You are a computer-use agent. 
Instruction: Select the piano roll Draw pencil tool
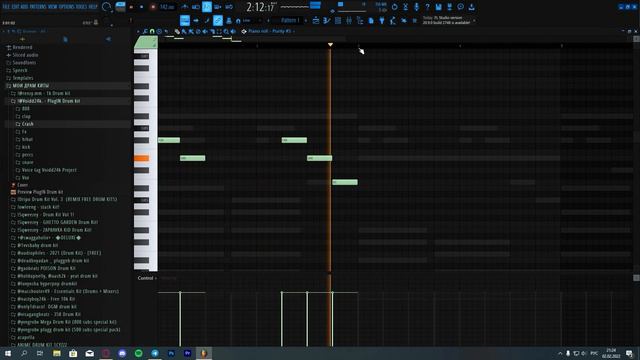[x=177, y=31]
